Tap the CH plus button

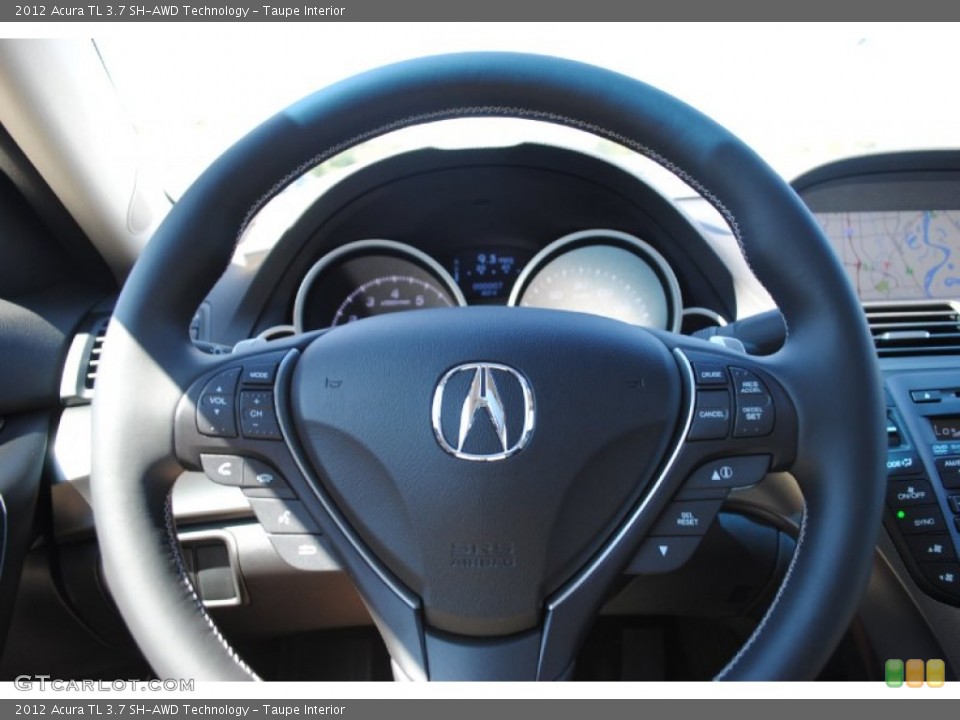coord(257,401)
